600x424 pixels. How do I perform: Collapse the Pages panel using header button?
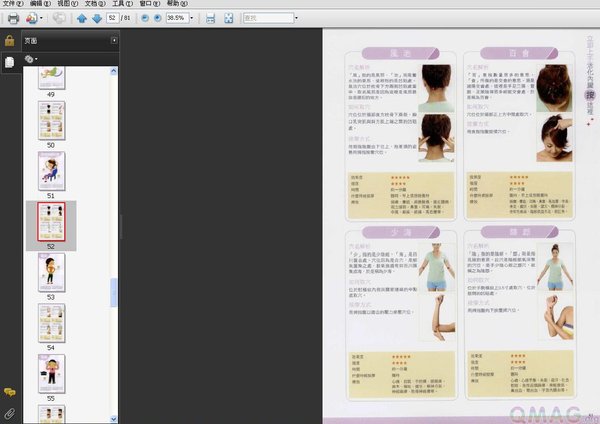(x=114, y=40)
